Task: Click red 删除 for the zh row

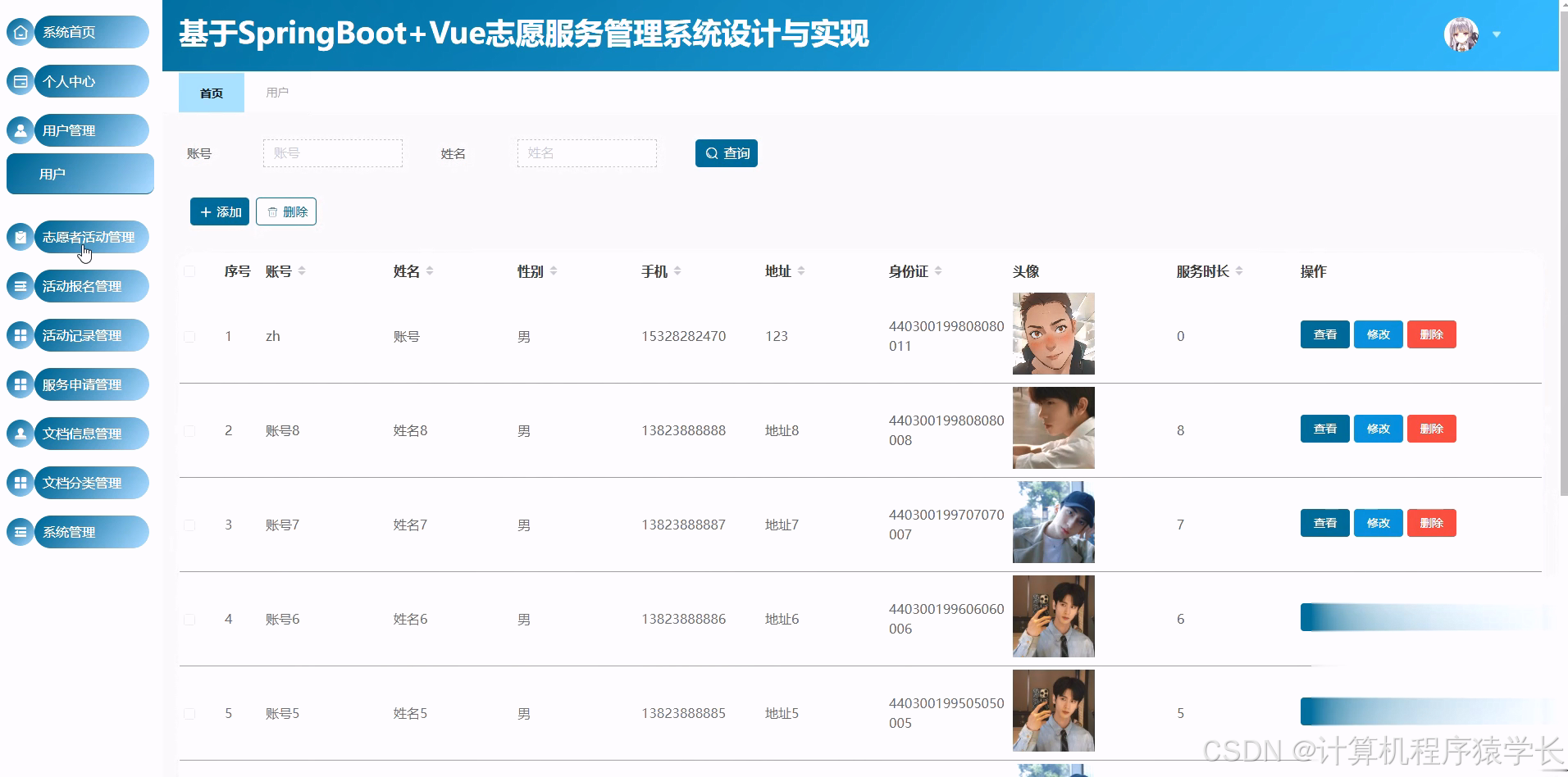Action: [1432, 334]
